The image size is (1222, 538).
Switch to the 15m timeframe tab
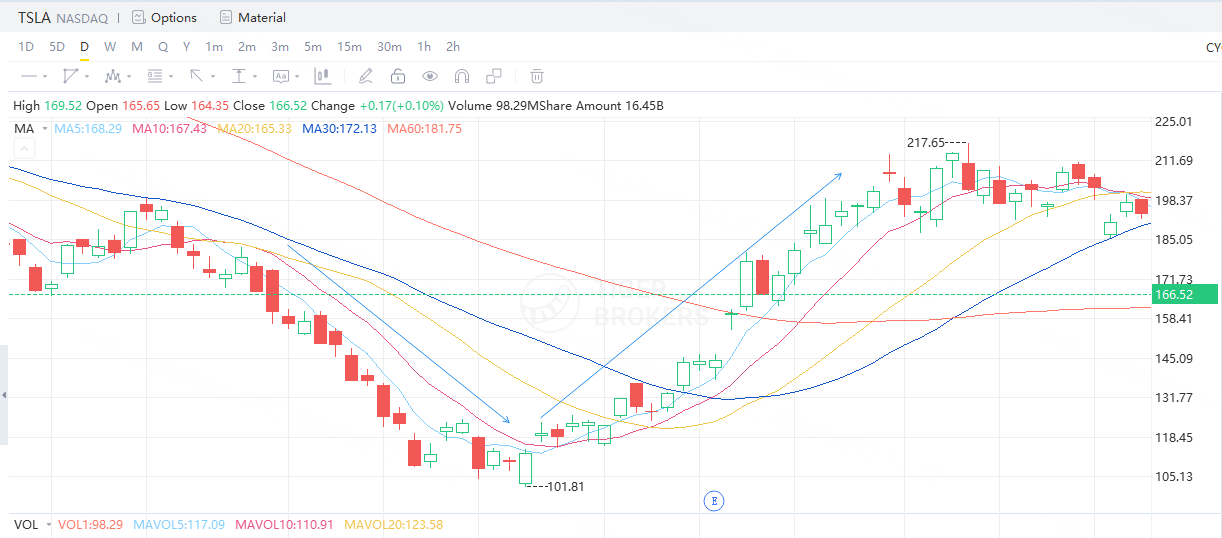tap(349, 47)
